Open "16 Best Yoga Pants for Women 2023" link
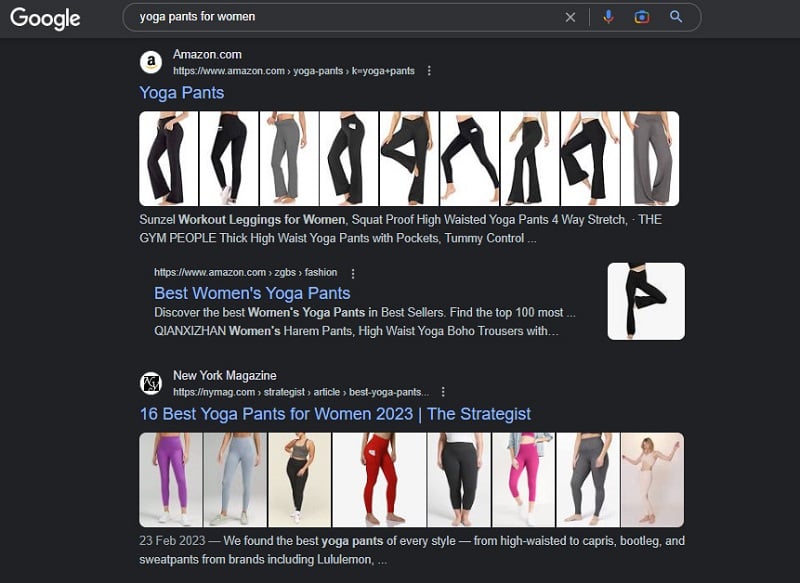This screenshot has width=800, height=583. pos(335,414)
